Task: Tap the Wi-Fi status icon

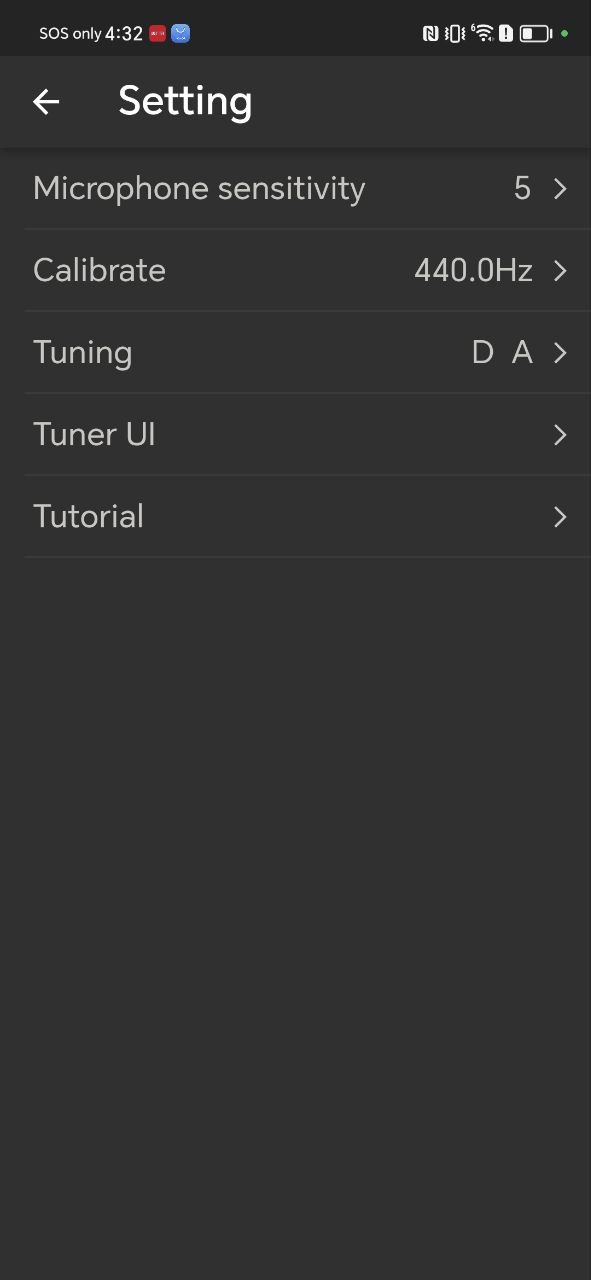Action: 483,33
